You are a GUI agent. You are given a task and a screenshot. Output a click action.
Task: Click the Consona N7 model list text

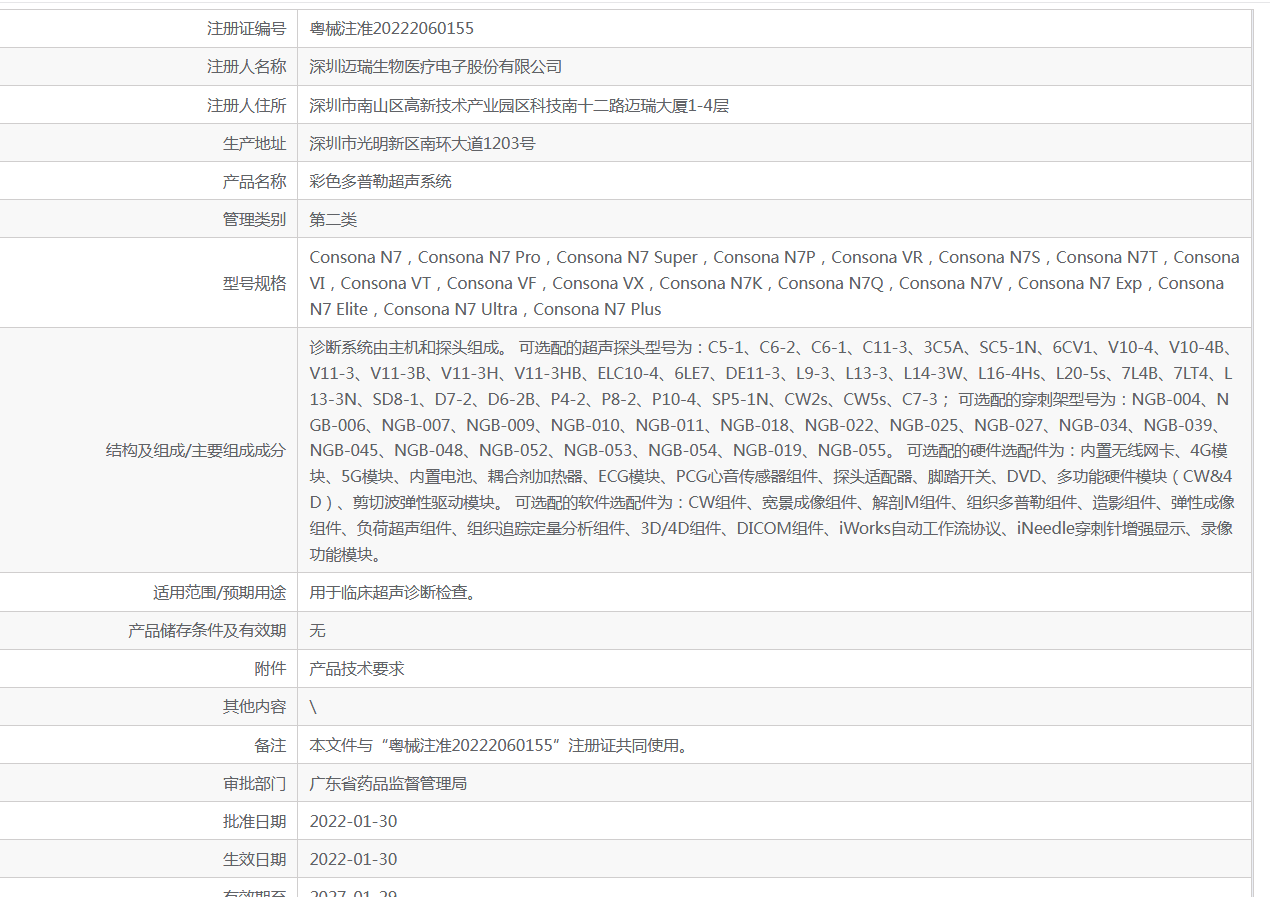(775, 283)
